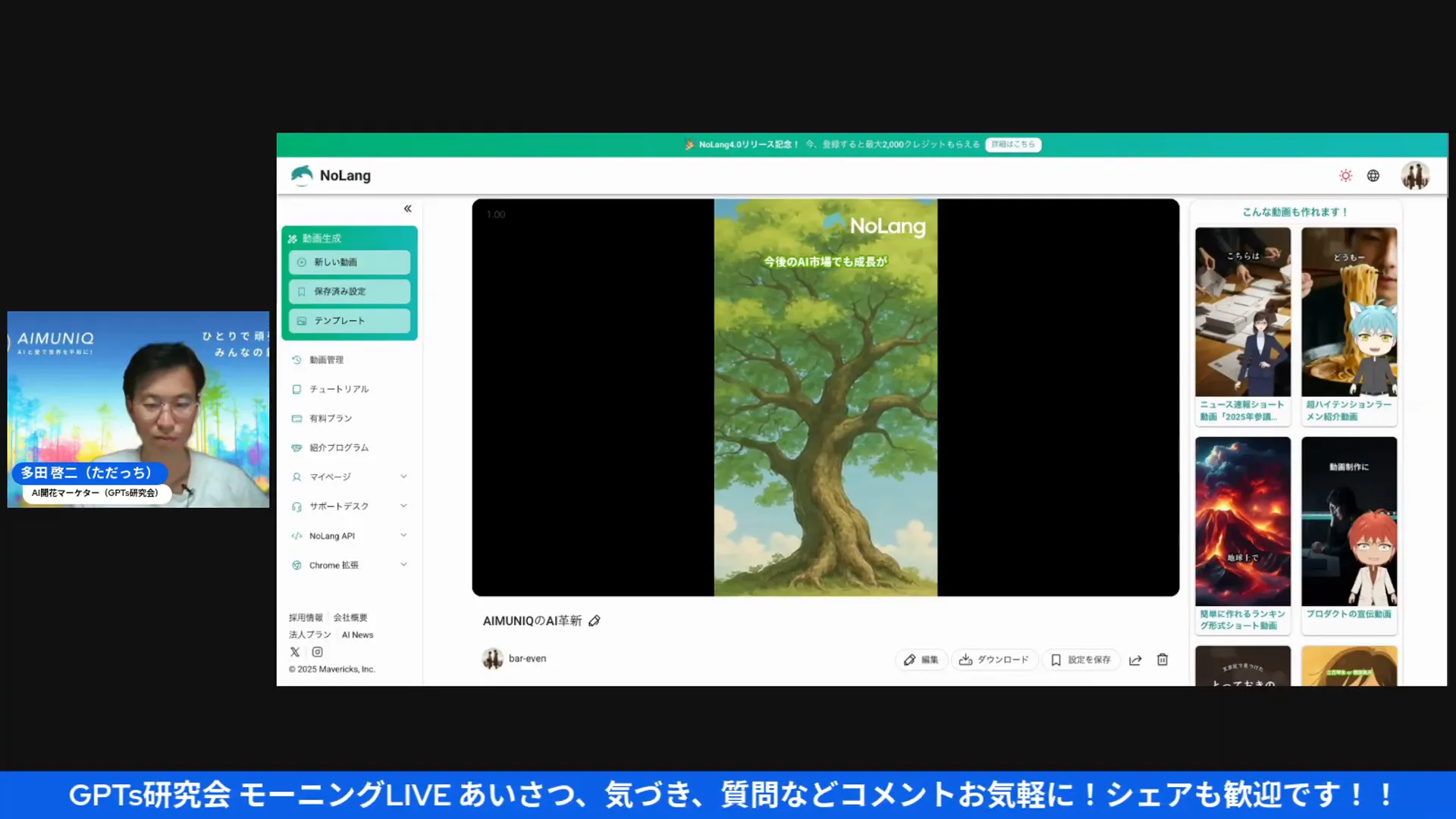
Task: Click the bar-even author name
Action: [x=527, y=659]
